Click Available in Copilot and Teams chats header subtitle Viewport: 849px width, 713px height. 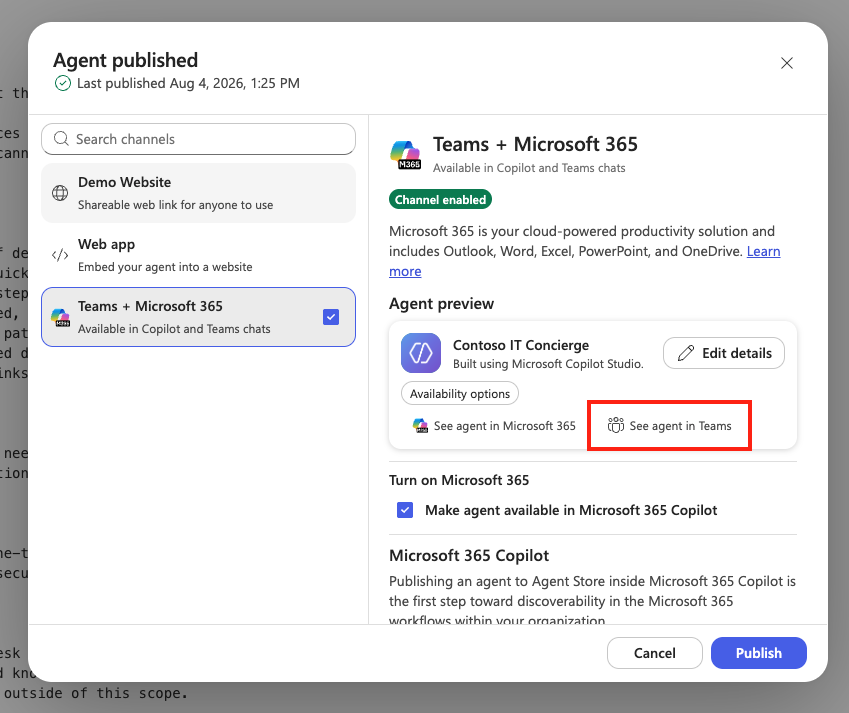tap(529, 168)
